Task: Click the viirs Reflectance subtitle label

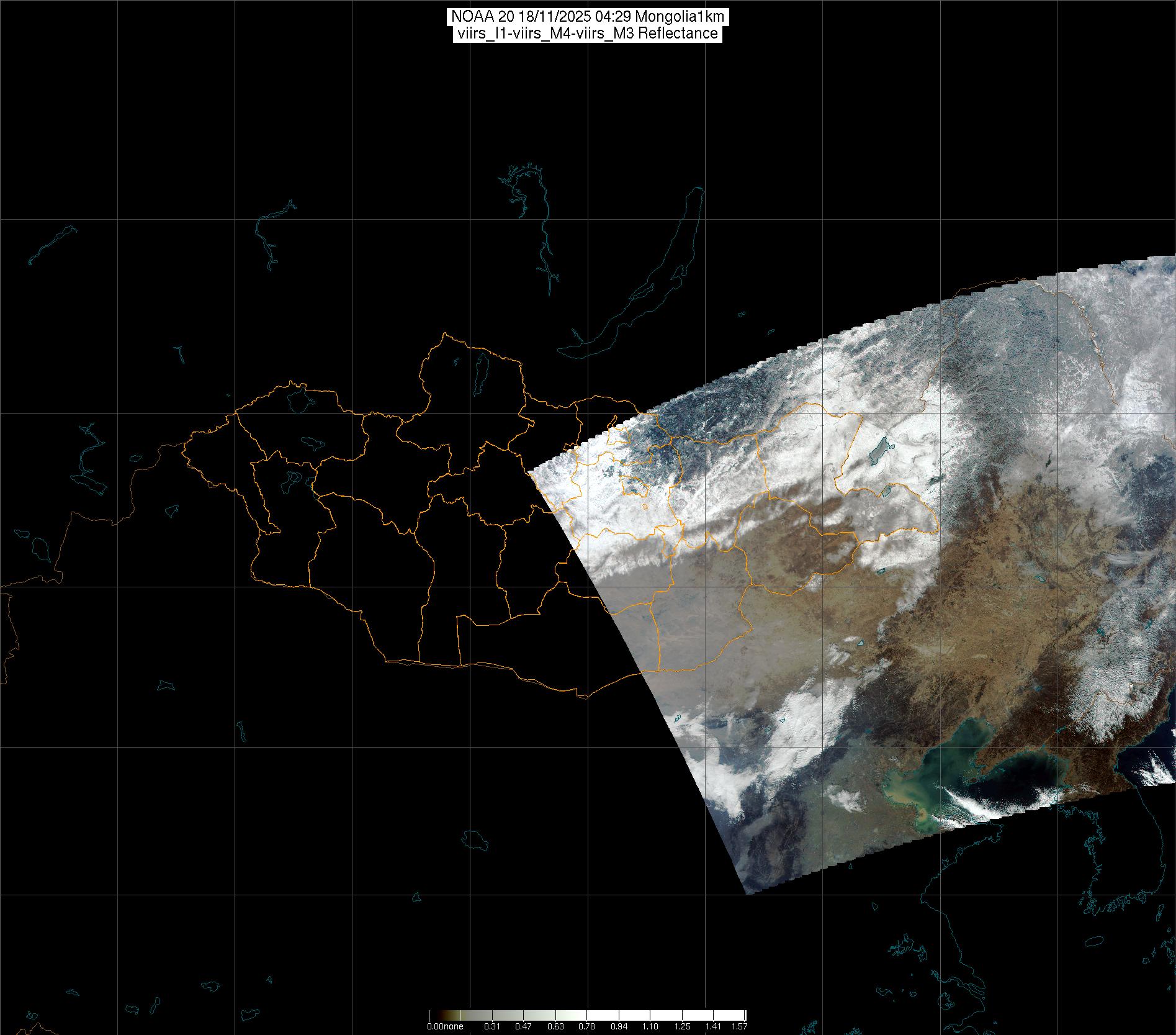Action: pyautogui.click(x=587, y=34)
